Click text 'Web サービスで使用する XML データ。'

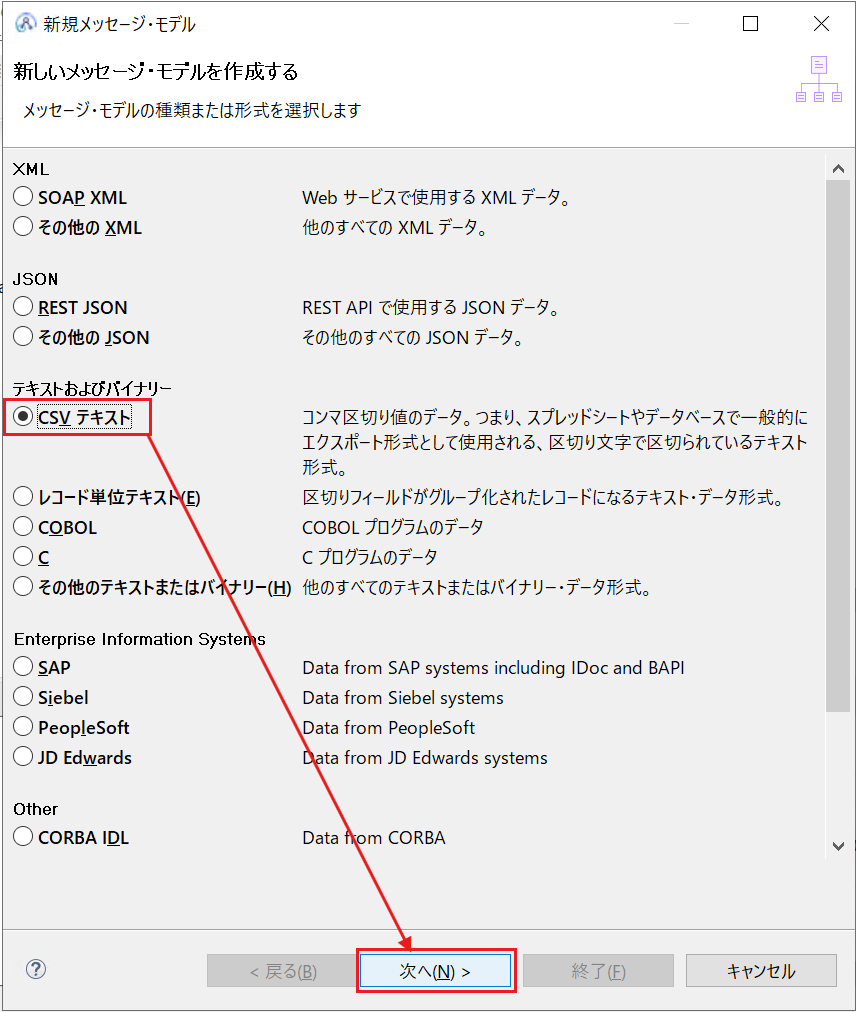click(436, 197)
